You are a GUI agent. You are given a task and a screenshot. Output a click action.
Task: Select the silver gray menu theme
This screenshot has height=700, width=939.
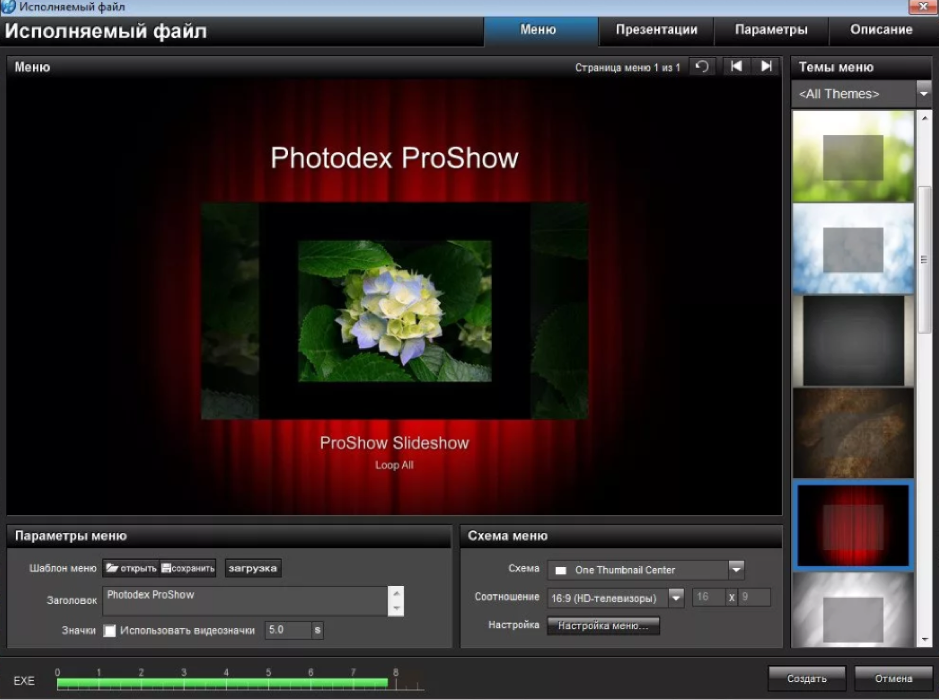853,611
